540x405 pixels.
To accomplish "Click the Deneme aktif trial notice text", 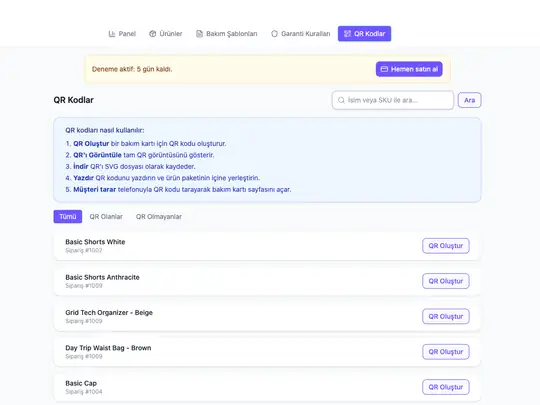I will (x=132, y=69).
